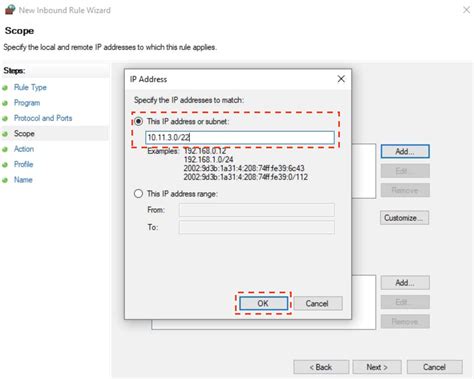Open the Program step
The height and width of the screenshot is (379, 474).
click(27, 103)
